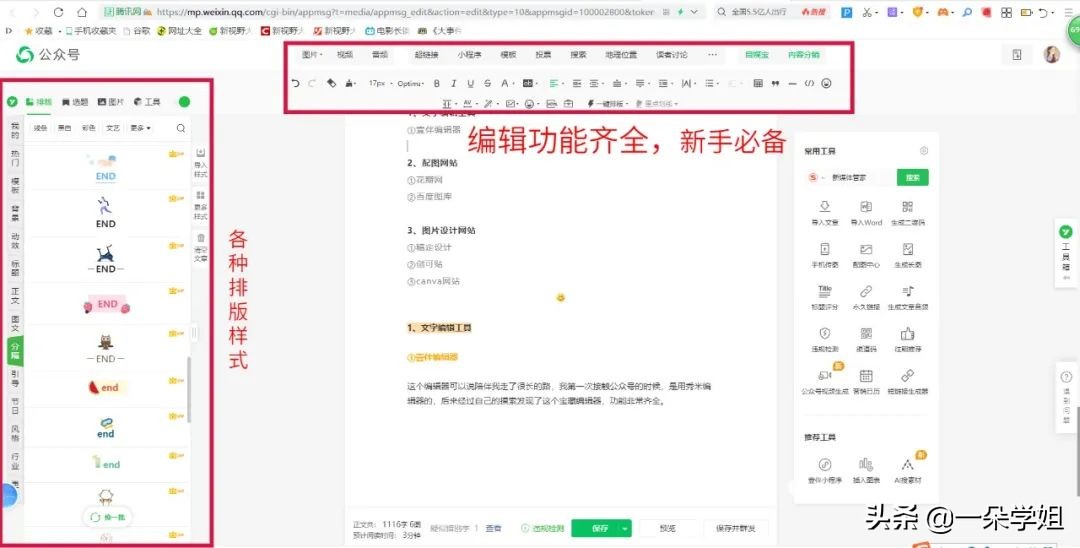This screenshot has height=548, width=1080.
Task: Click the code block icon
Action: (809, 83)
